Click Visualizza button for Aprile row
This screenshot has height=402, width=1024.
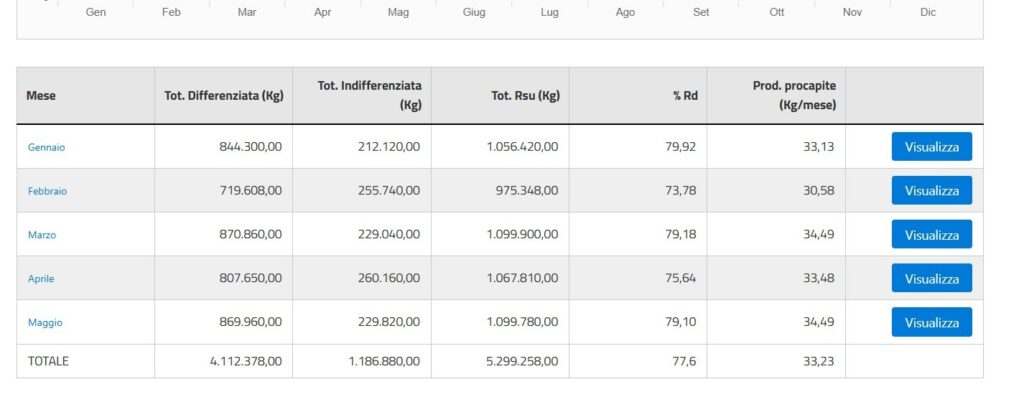coord(931,278)
